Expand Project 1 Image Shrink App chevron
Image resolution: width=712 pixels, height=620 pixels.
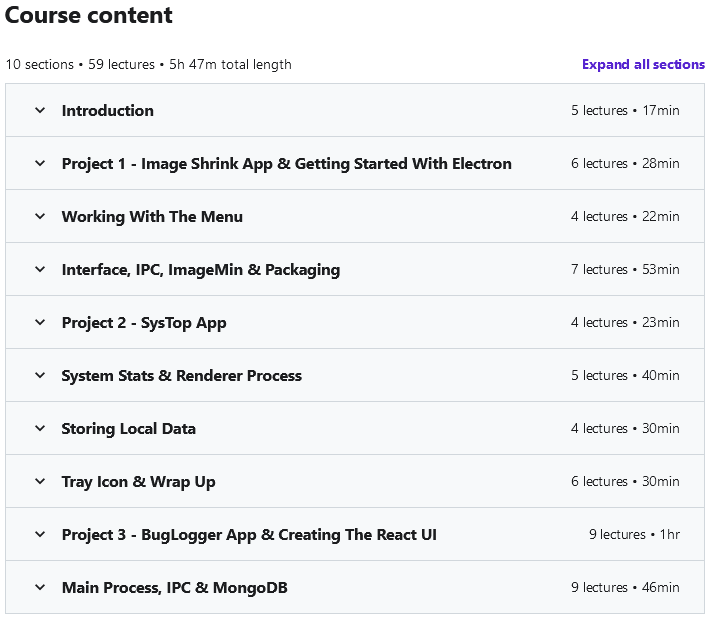pyautogui.click(x=40, y=164)
